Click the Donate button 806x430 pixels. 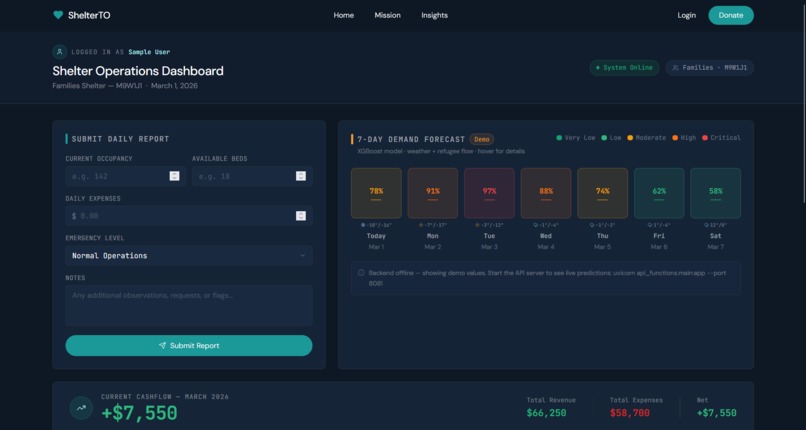pos(731,15)
